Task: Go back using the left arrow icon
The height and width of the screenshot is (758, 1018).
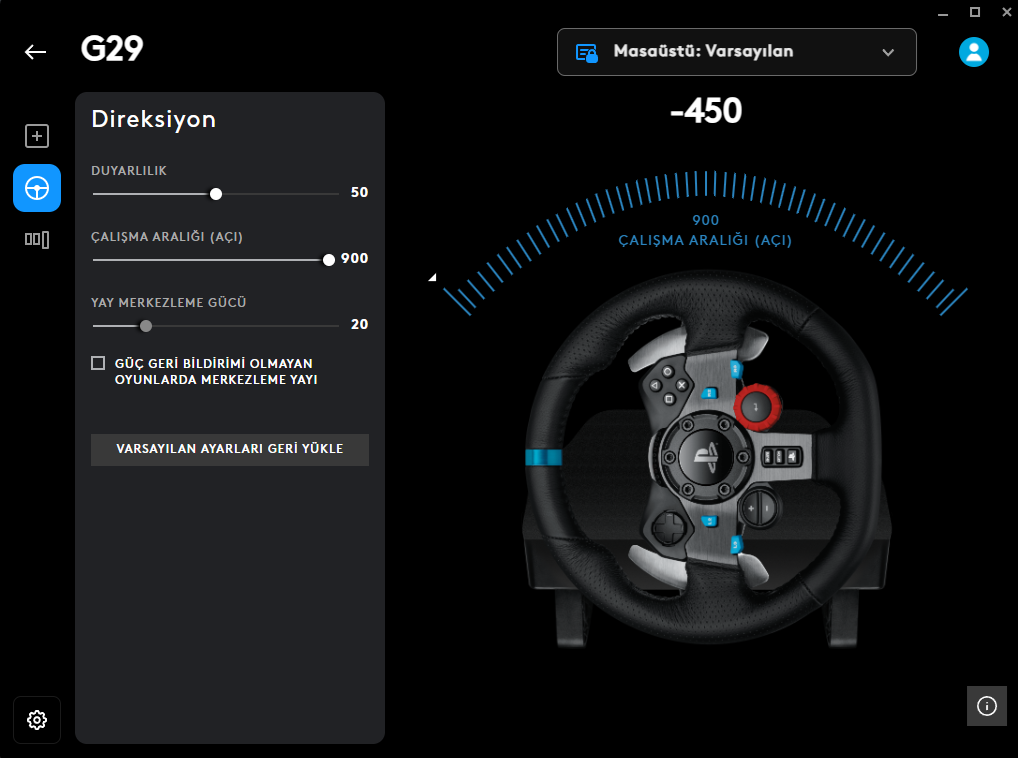Action: click(x=35, y=52)
